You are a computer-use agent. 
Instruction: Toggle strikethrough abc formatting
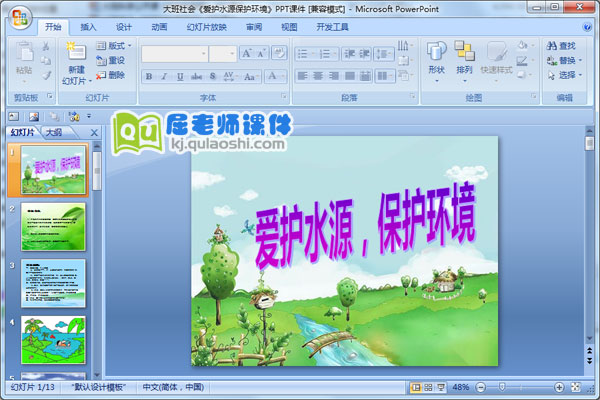(196, 76)
